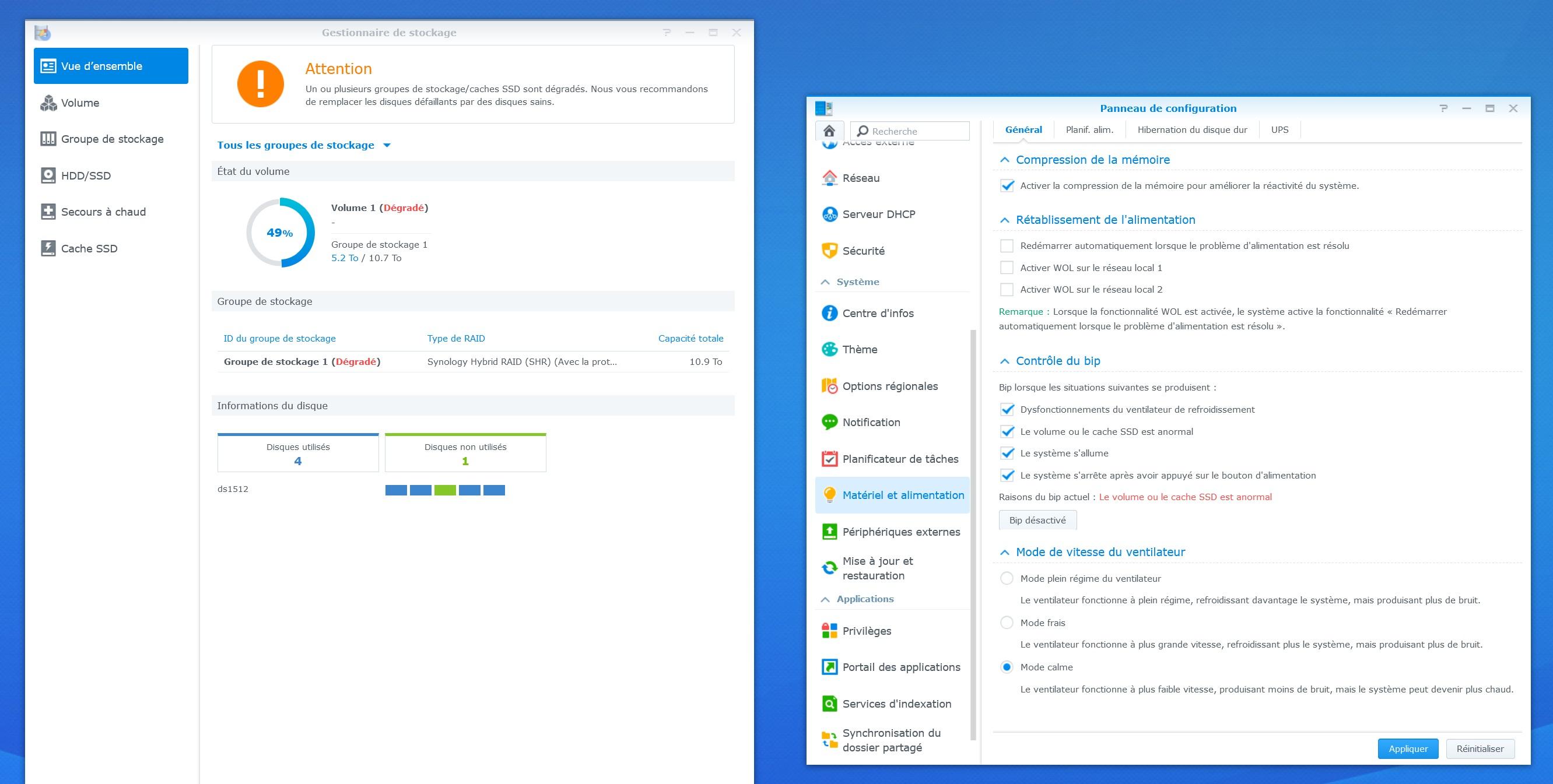Switch to the UPS tab
This screenshot has height=784, width=1553.
coord(1279,129)
